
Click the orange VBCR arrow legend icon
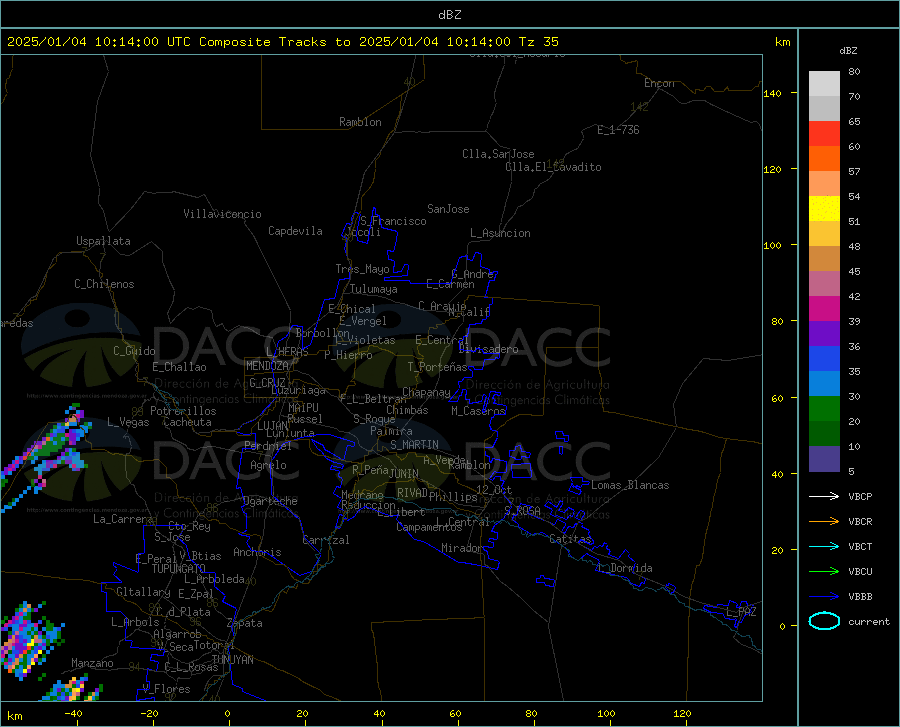tap(824, 522)
